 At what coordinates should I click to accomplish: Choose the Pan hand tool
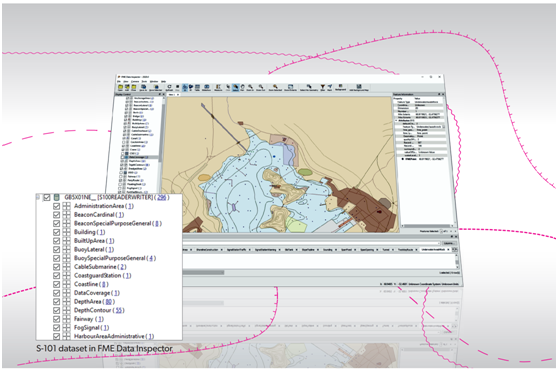(242, 87)
